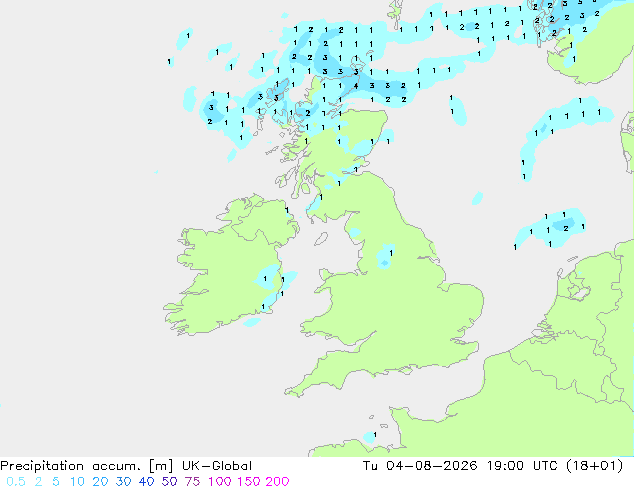The height and width of the screenshot is (490, 634).
Task: Click the 'UK-Global' model label
Action: click(x=217, y=466)
